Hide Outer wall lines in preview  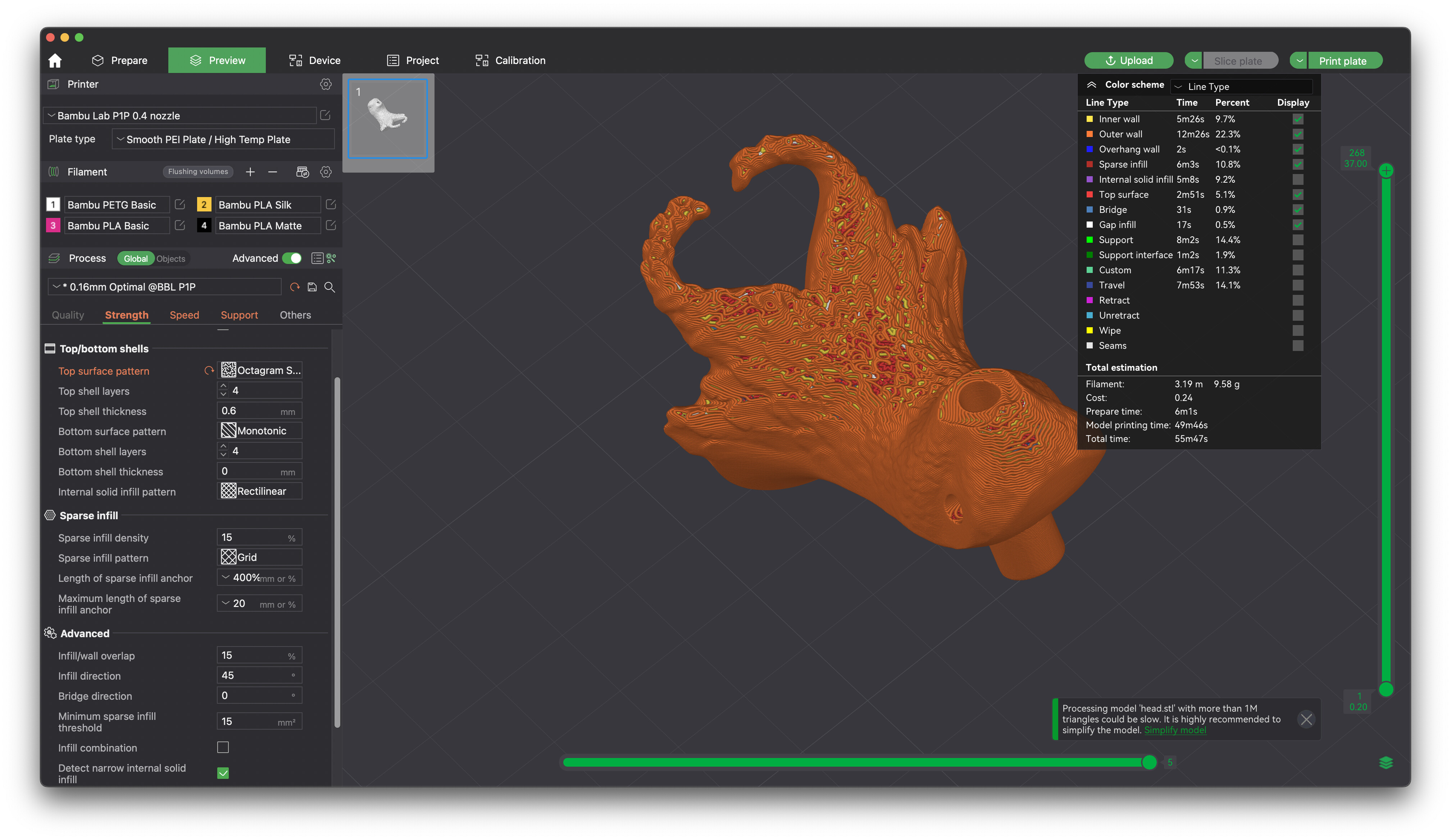coord(1298,134)
